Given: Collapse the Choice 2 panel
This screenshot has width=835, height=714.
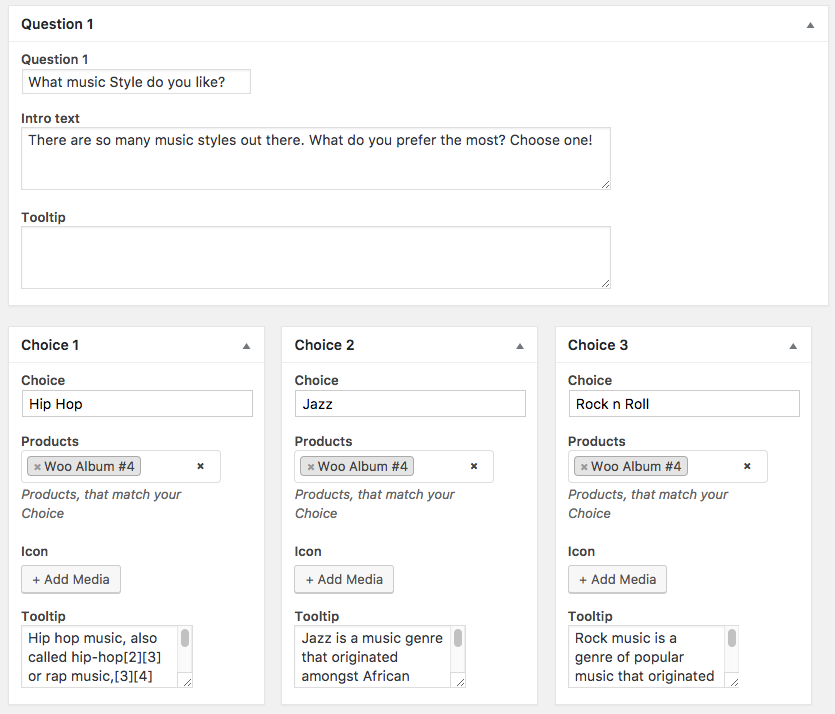Looking at the screenshot, I should click(x=520, y=346).
